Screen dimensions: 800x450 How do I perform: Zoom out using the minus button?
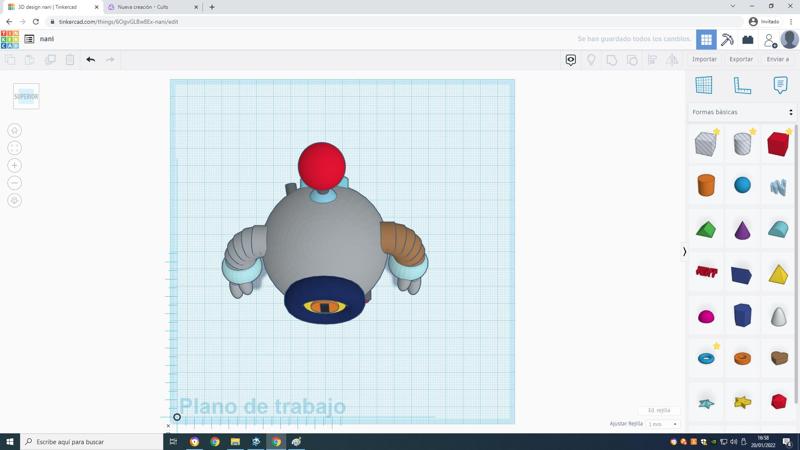tap(14, 183)
